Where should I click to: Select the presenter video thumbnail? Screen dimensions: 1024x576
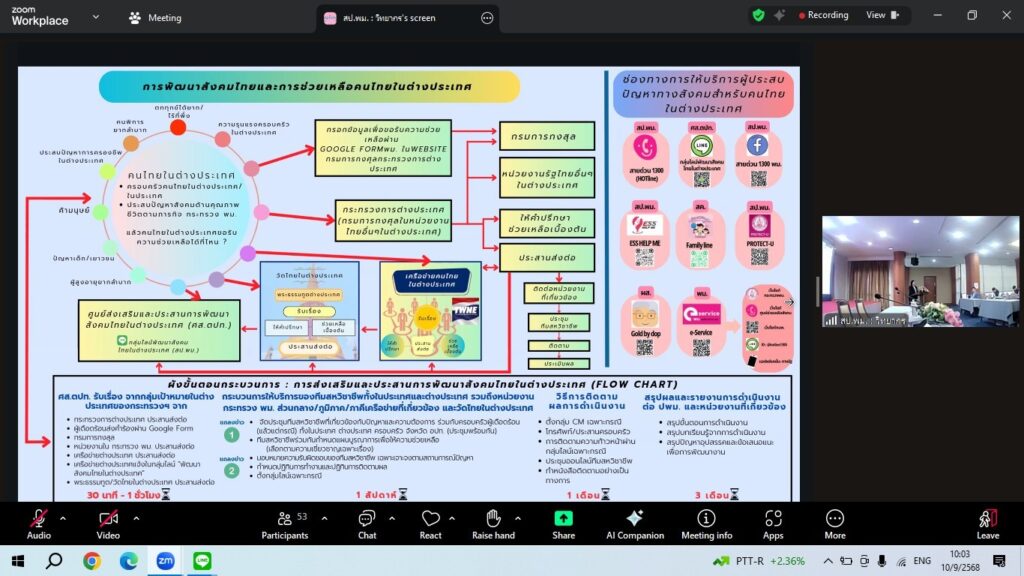pos(920,271)
